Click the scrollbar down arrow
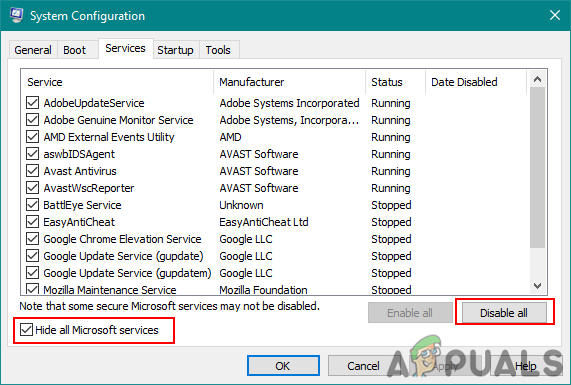Viewport: 571px width, 385px height. (x=537, y=286)
